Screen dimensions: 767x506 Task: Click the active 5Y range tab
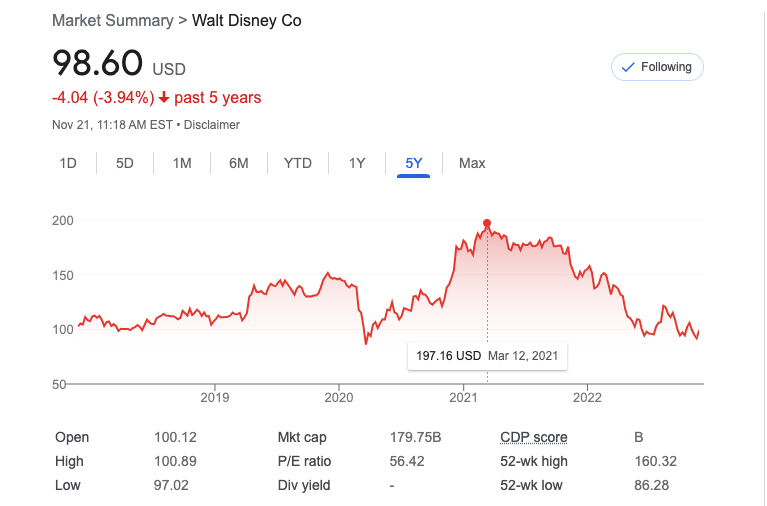click(413, 163)
